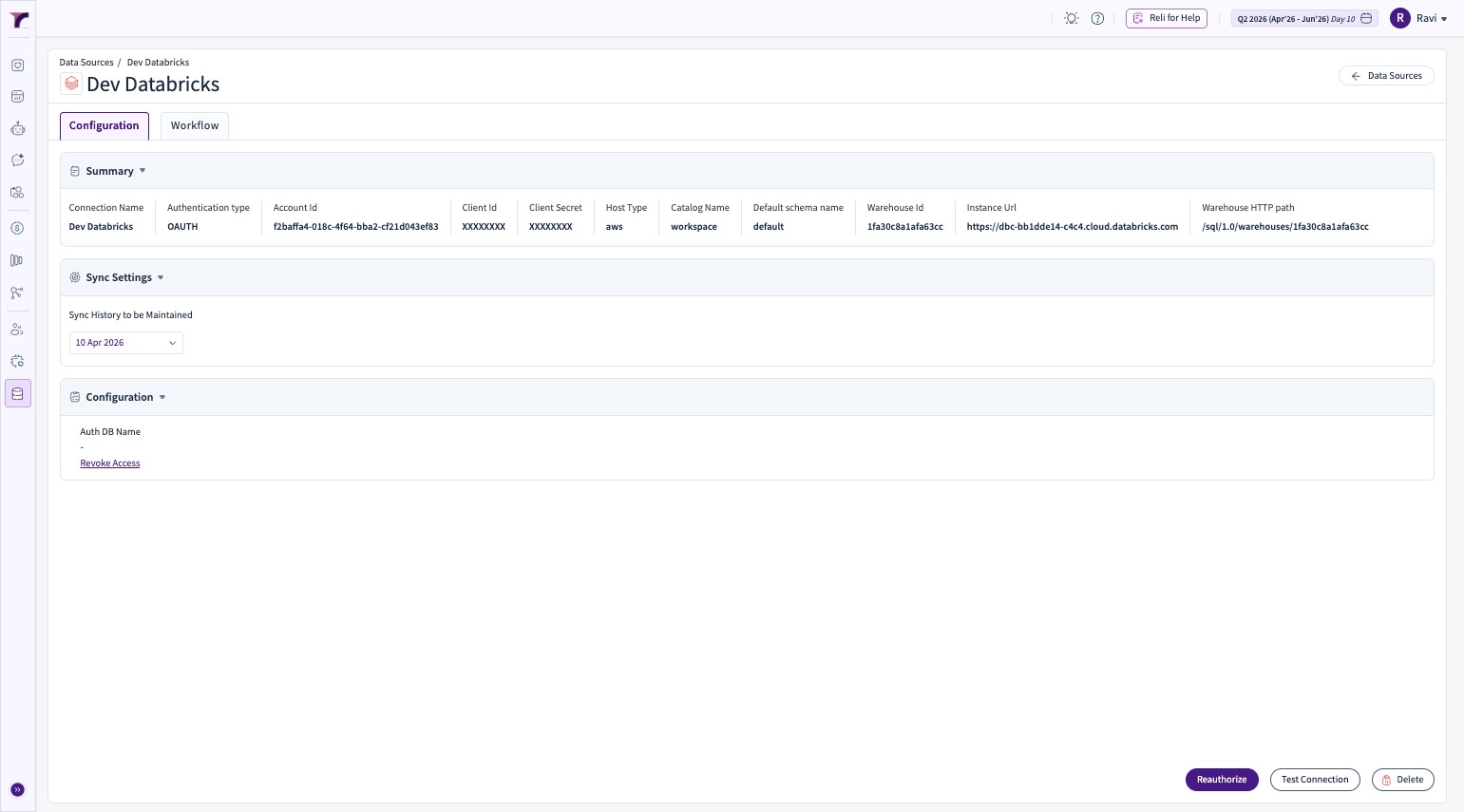Open the connected nodes sidebar icon

tap(17, 293)
